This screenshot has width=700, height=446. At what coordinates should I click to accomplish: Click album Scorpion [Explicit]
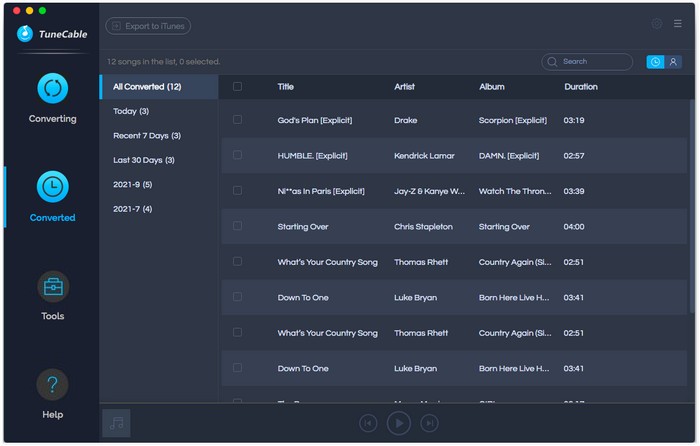512,121
